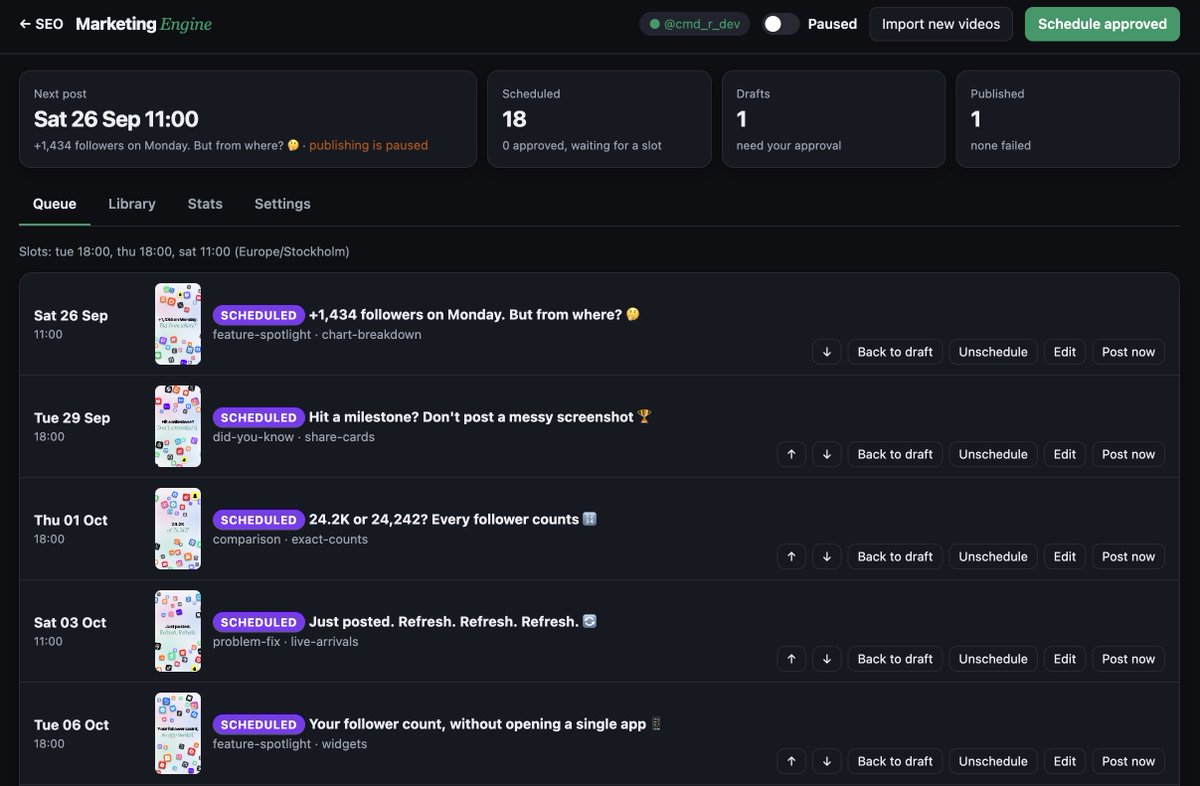
Task: Edit the 'Hit a milestone?' post
Action: [x=1065, y=454]
